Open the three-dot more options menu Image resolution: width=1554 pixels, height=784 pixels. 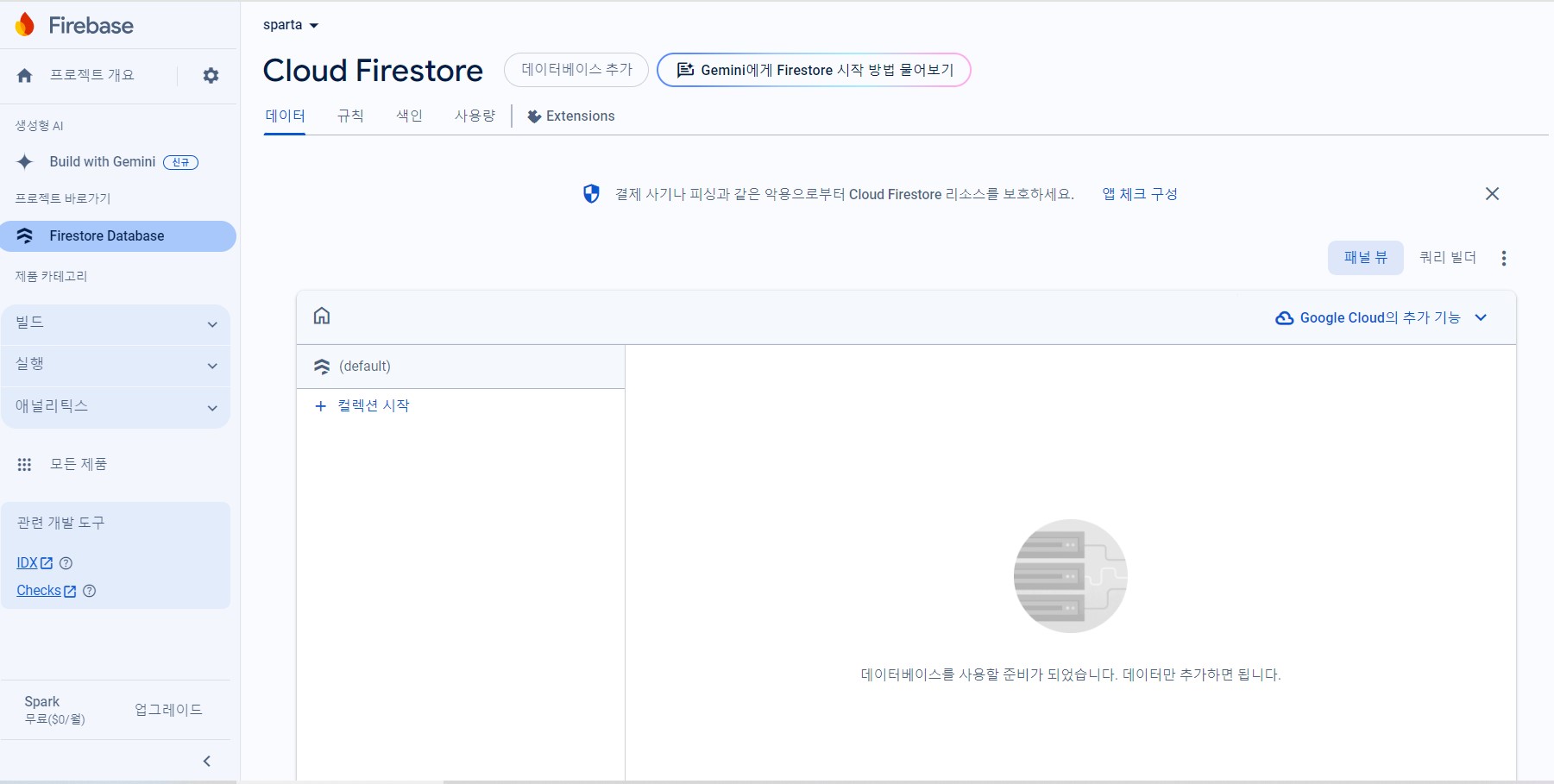pos(1504,258)
